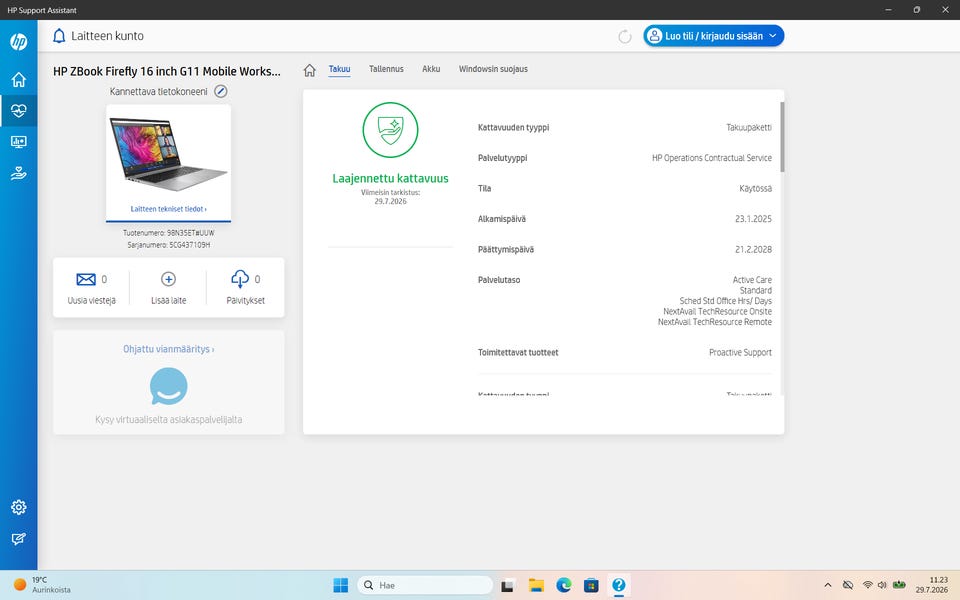The width and height of the screenshot is (960, 600).
Task: Open Task View on the taskbar
Action: pyautogui.click(x=507, y=586)
